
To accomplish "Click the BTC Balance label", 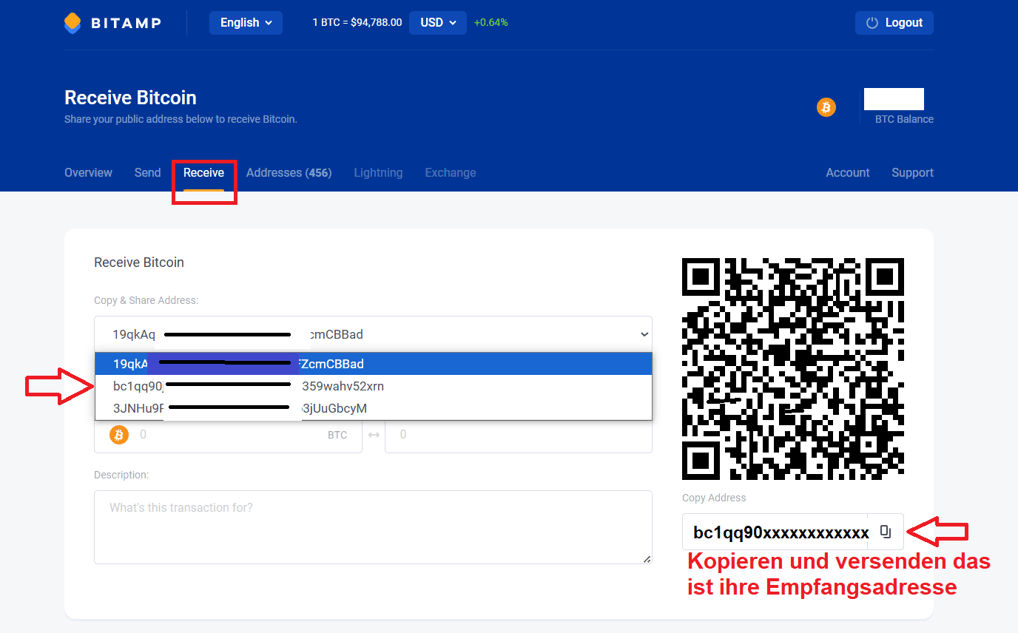I will 904,119.
